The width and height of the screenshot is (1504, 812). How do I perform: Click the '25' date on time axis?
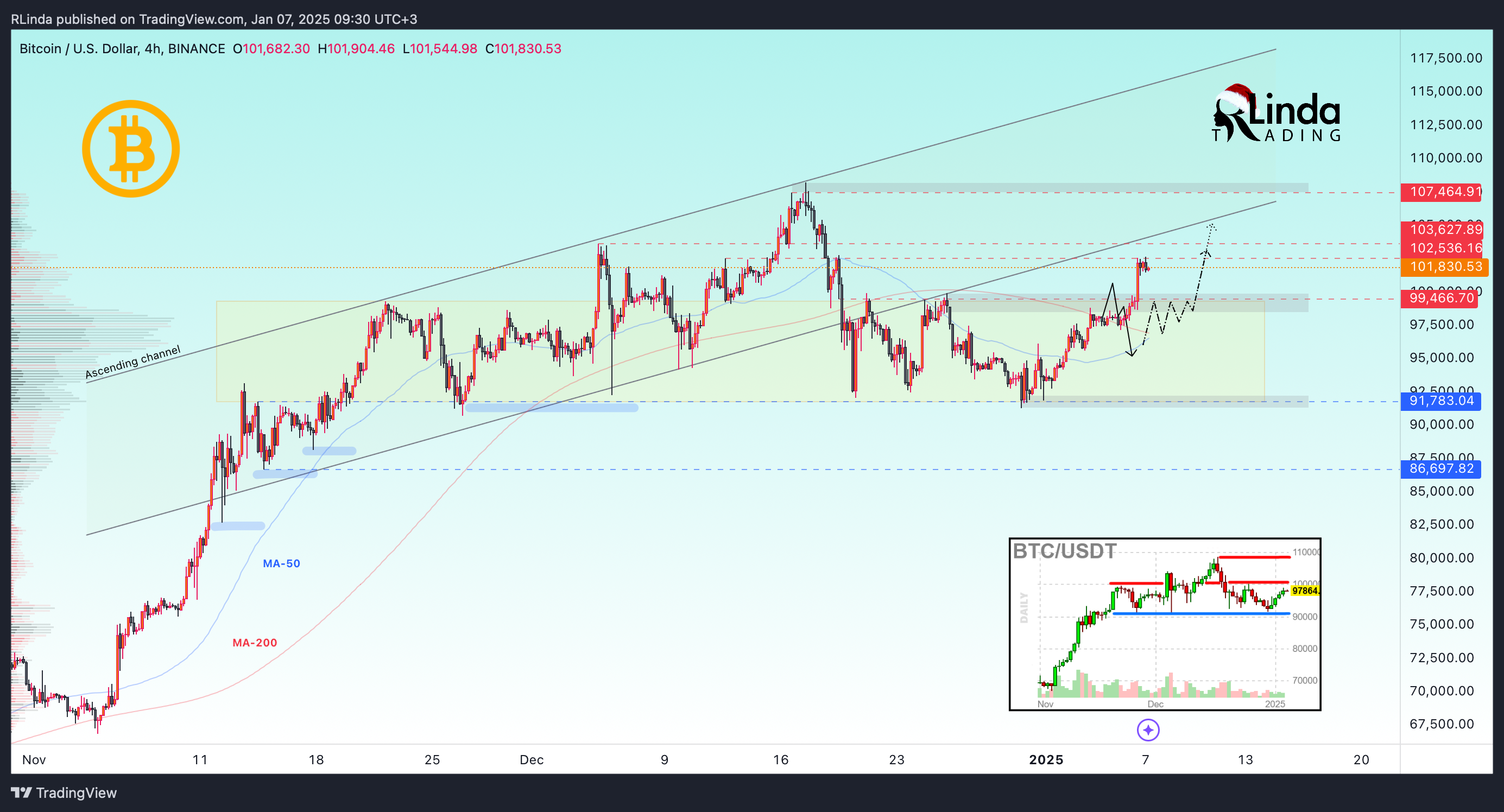432,759
